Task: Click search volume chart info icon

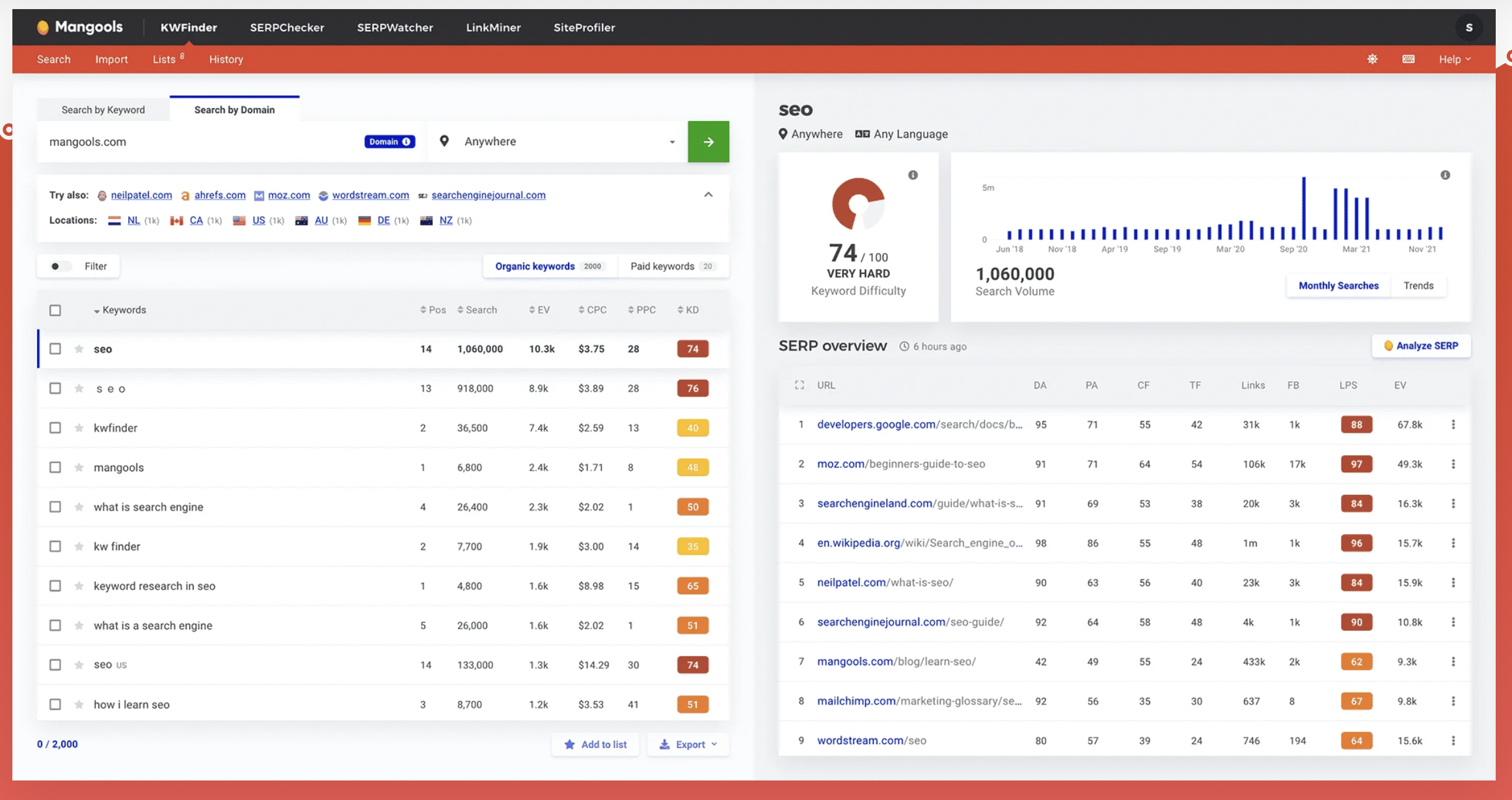Action: point(1445,175)
